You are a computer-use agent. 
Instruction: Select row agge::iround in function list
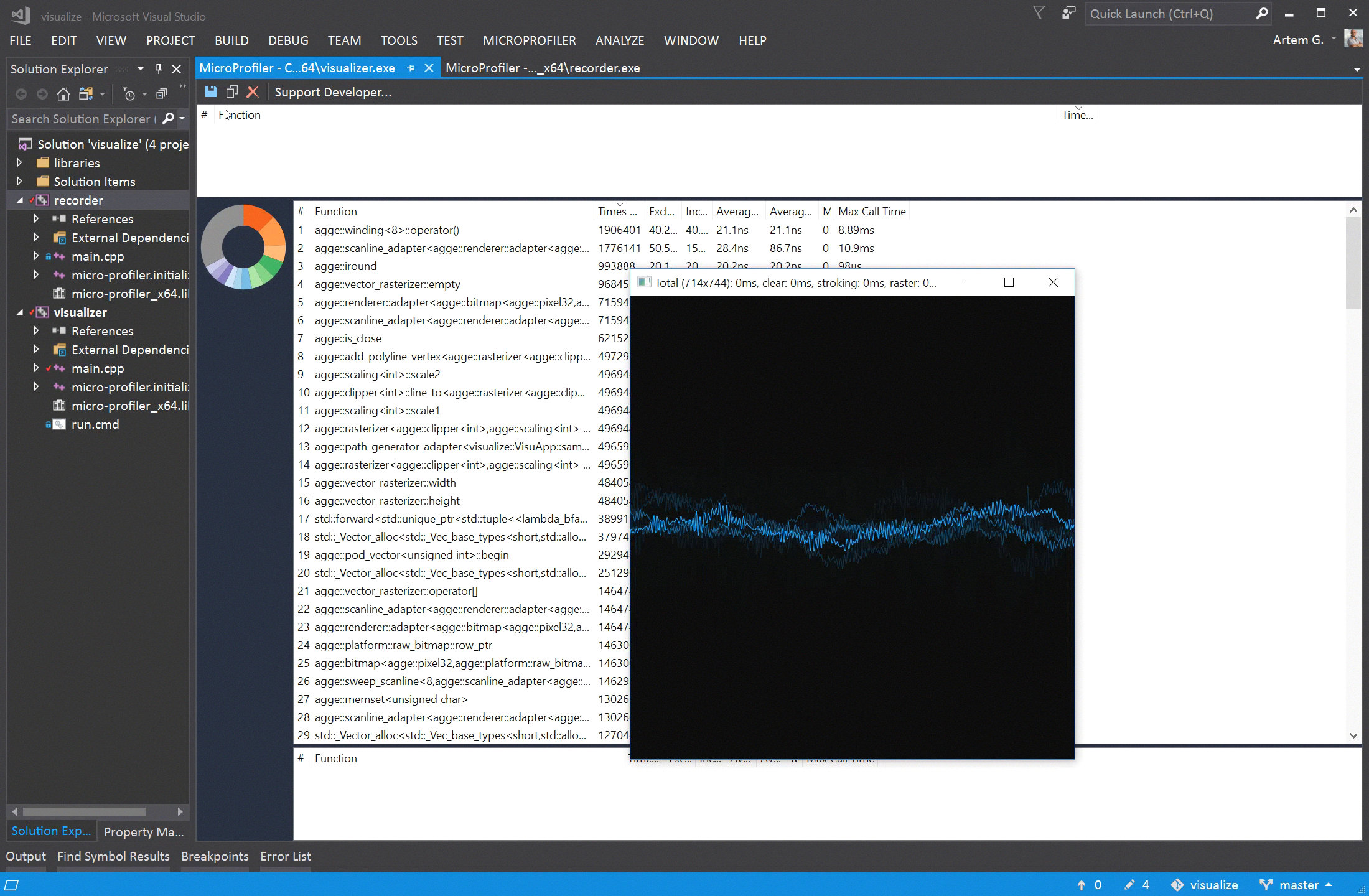(x=460, y=266)
